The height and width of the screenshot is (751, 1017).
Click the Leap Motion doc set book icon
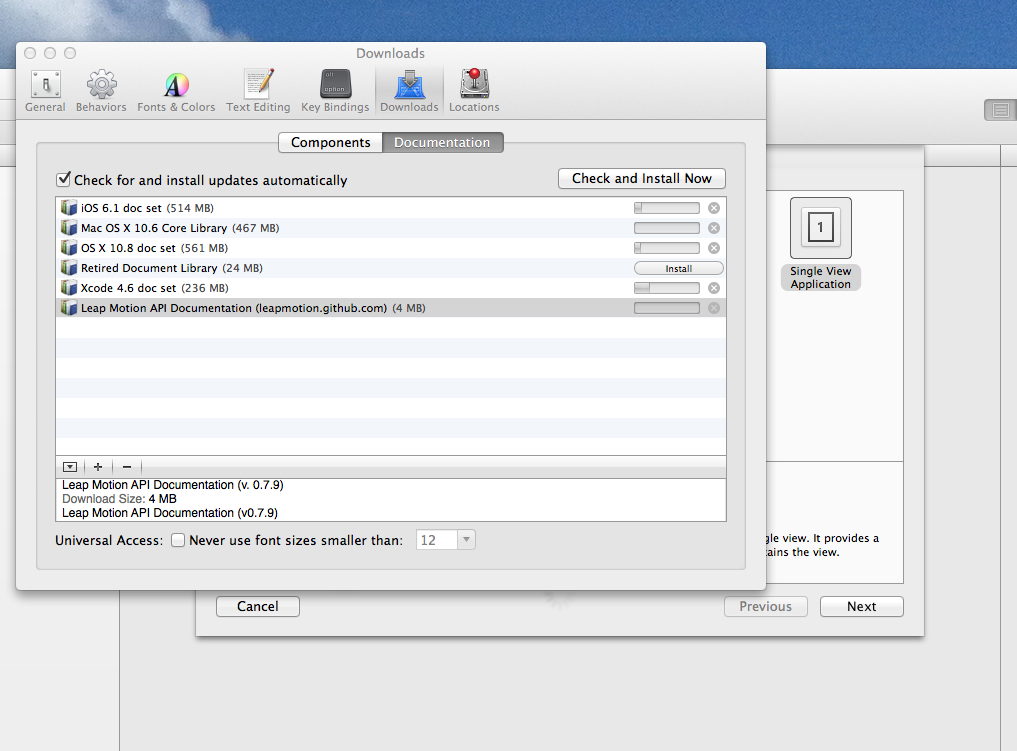(x=69, y=308)
